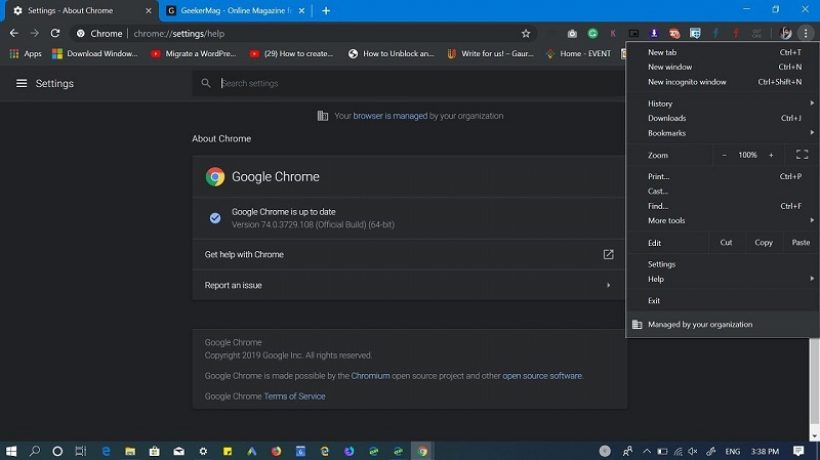Open Firefox from the taskbar
Viewport: 820px width, 460px height.
coord(276,451)
